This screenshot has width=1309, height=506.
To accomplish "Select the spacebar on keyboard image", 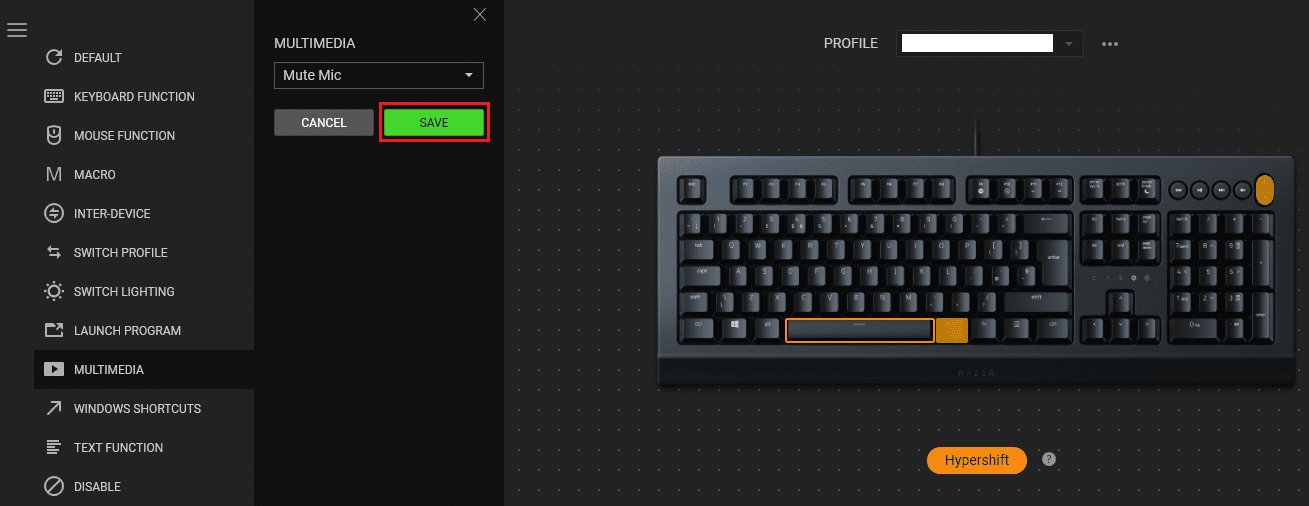I will 860,330.
